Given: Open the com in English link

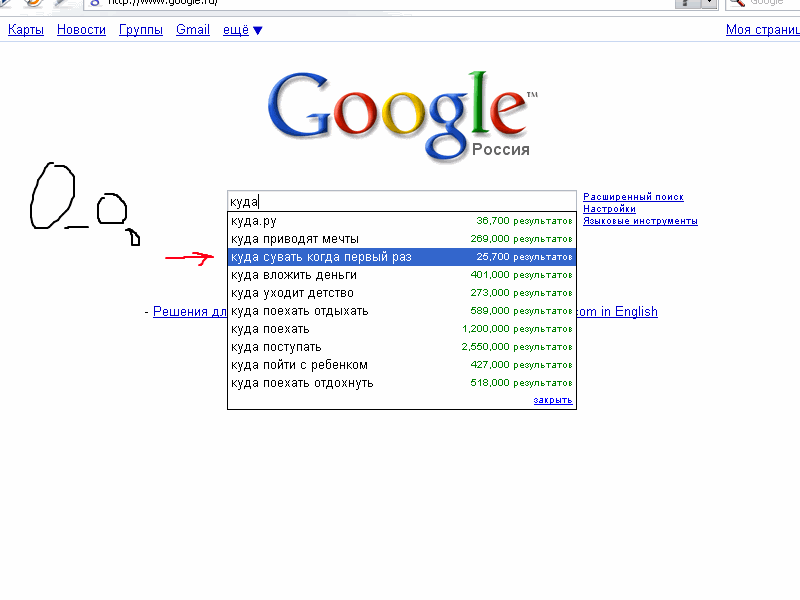Looking at the screenshot, I should [x=617, y=311].
